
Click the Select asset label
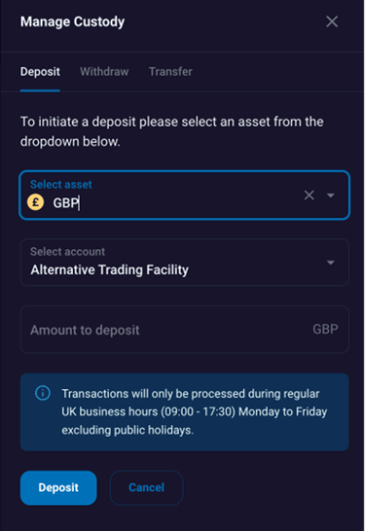click(61, 184)
